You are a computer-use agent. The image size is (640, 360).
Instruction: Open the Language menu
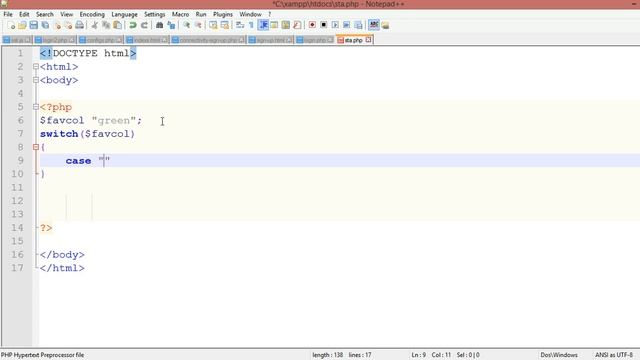point(124,14)
